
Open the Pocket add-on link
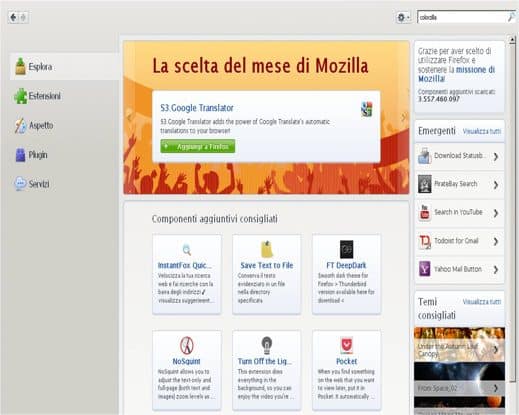pyautogui.click(x=346, y=361)
